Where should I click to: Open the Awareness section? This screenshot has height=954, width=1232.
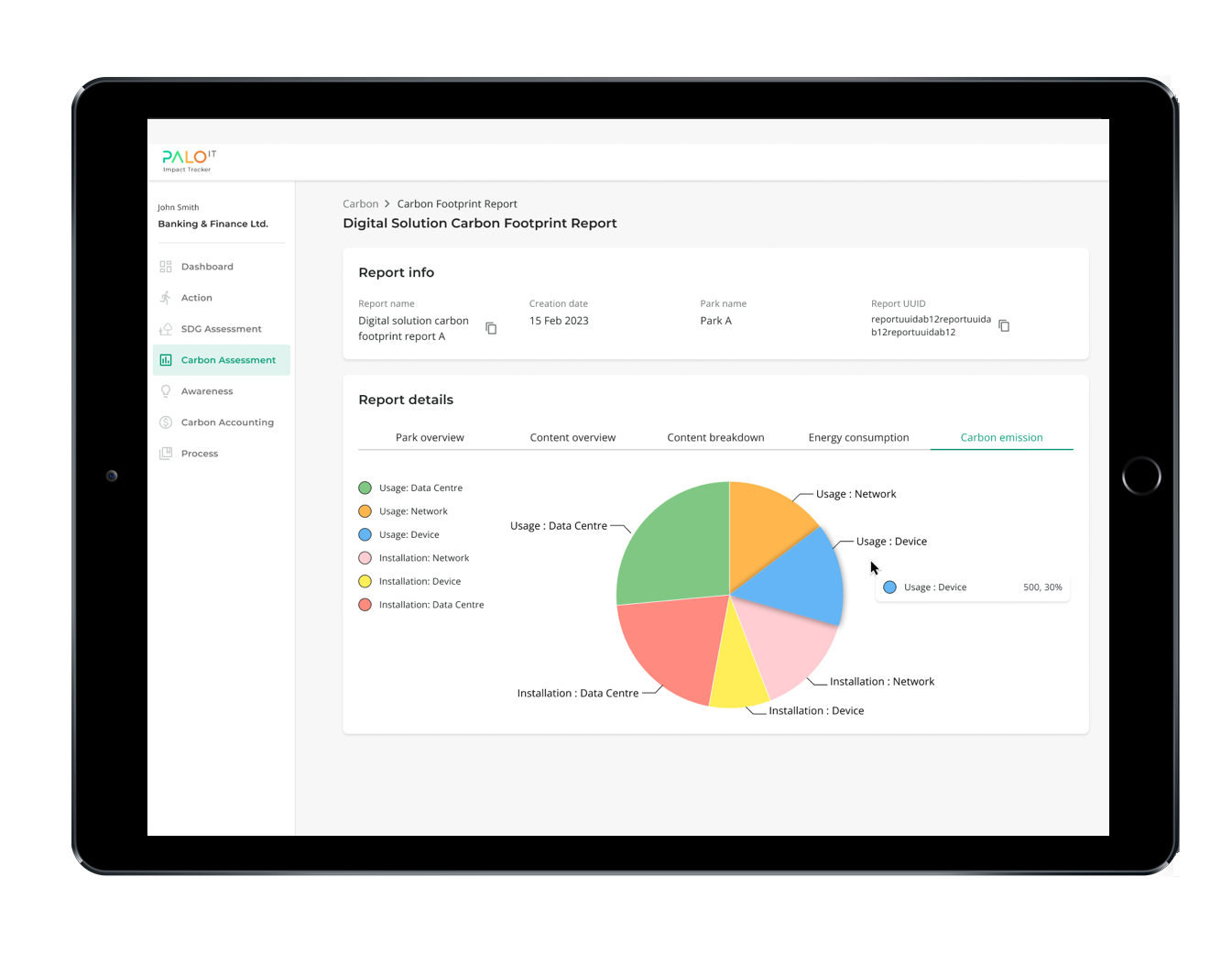[221, 391]
